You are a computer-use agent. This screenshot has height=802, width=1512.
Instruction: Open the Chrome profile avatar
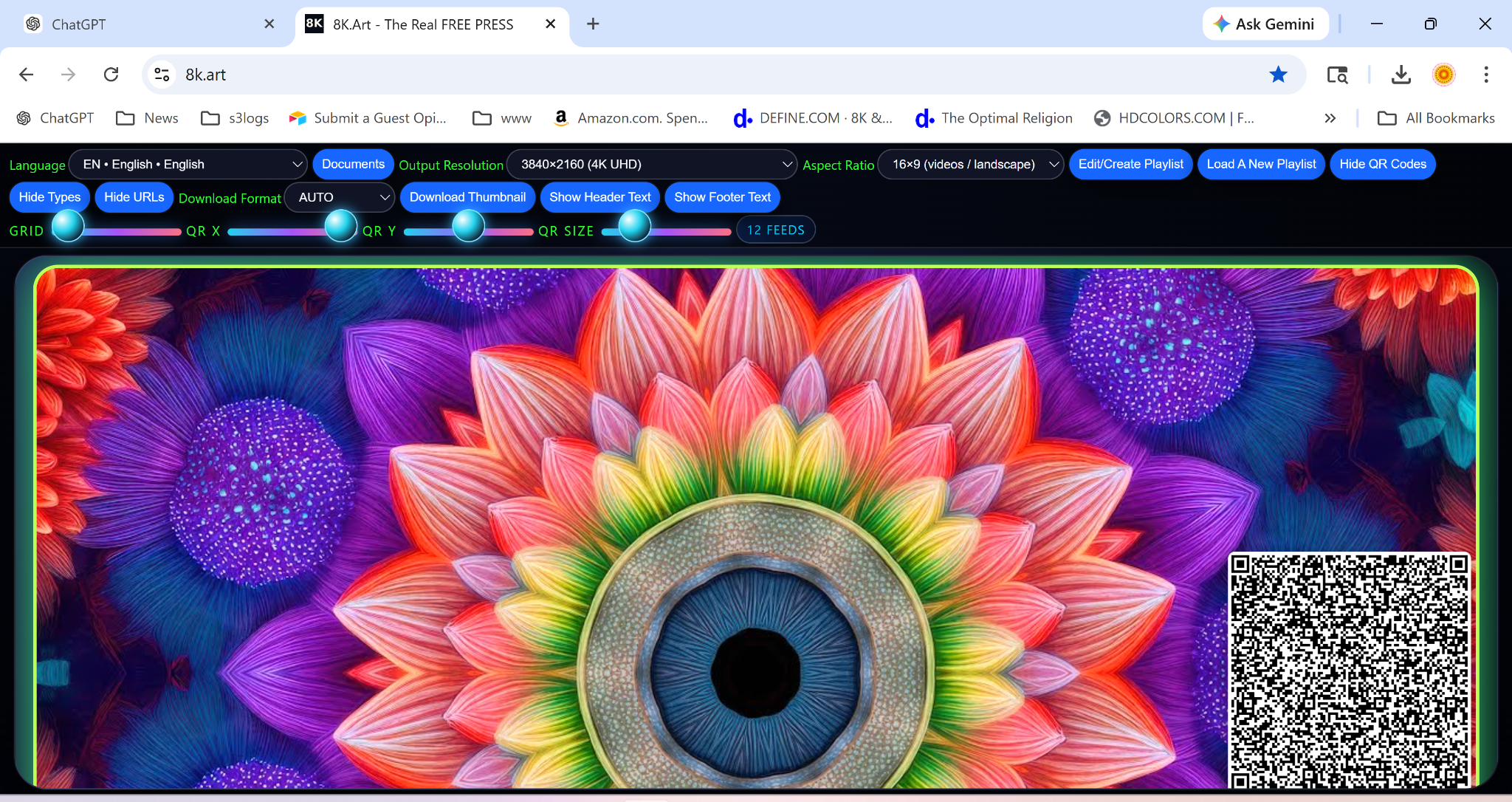[1443, 75]
